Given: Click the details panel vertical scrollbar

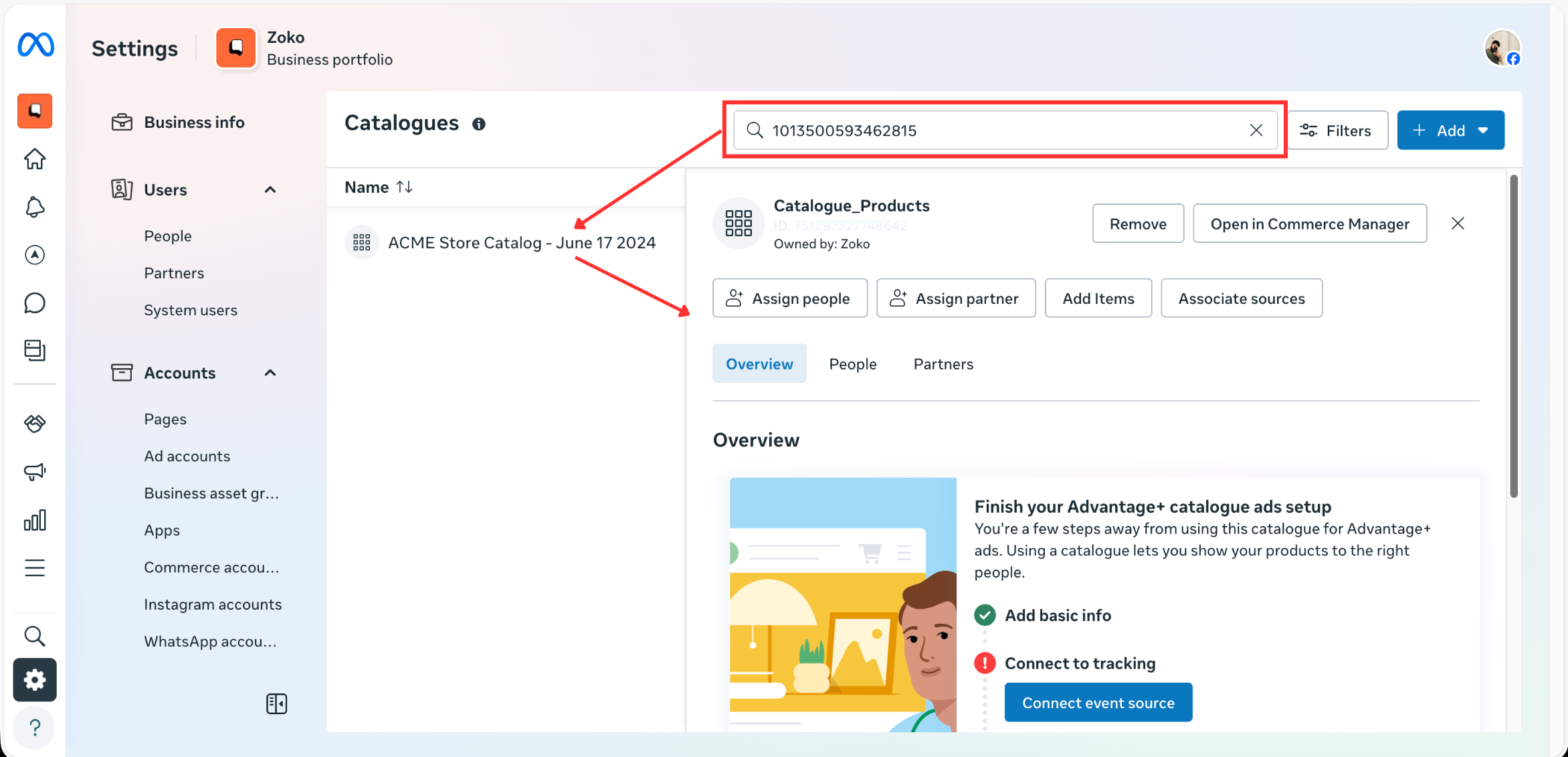Looking at the screenshot, I should tap(1513, 335).
